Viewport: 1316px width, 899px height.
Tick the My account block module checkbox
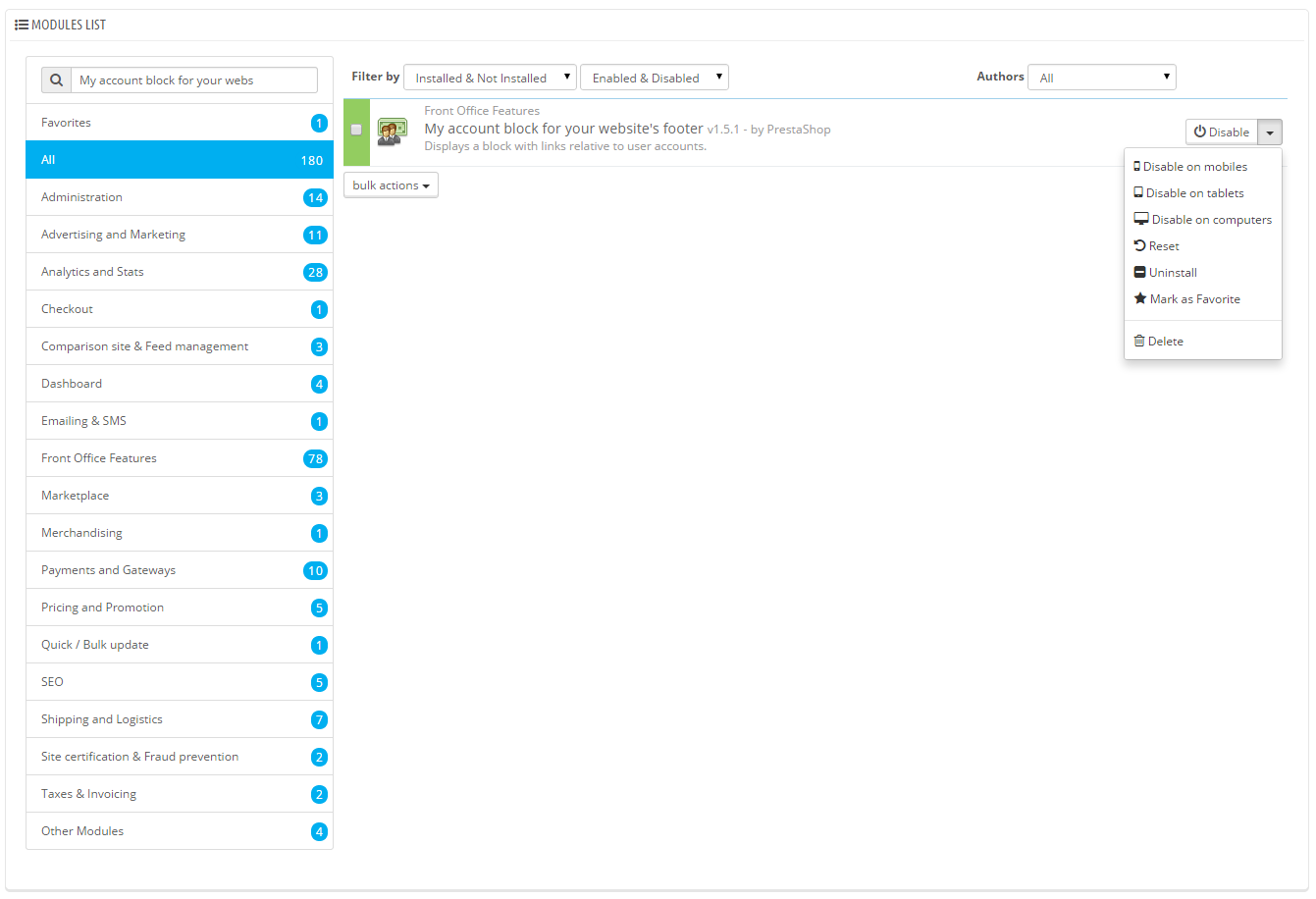coord(356,130)
